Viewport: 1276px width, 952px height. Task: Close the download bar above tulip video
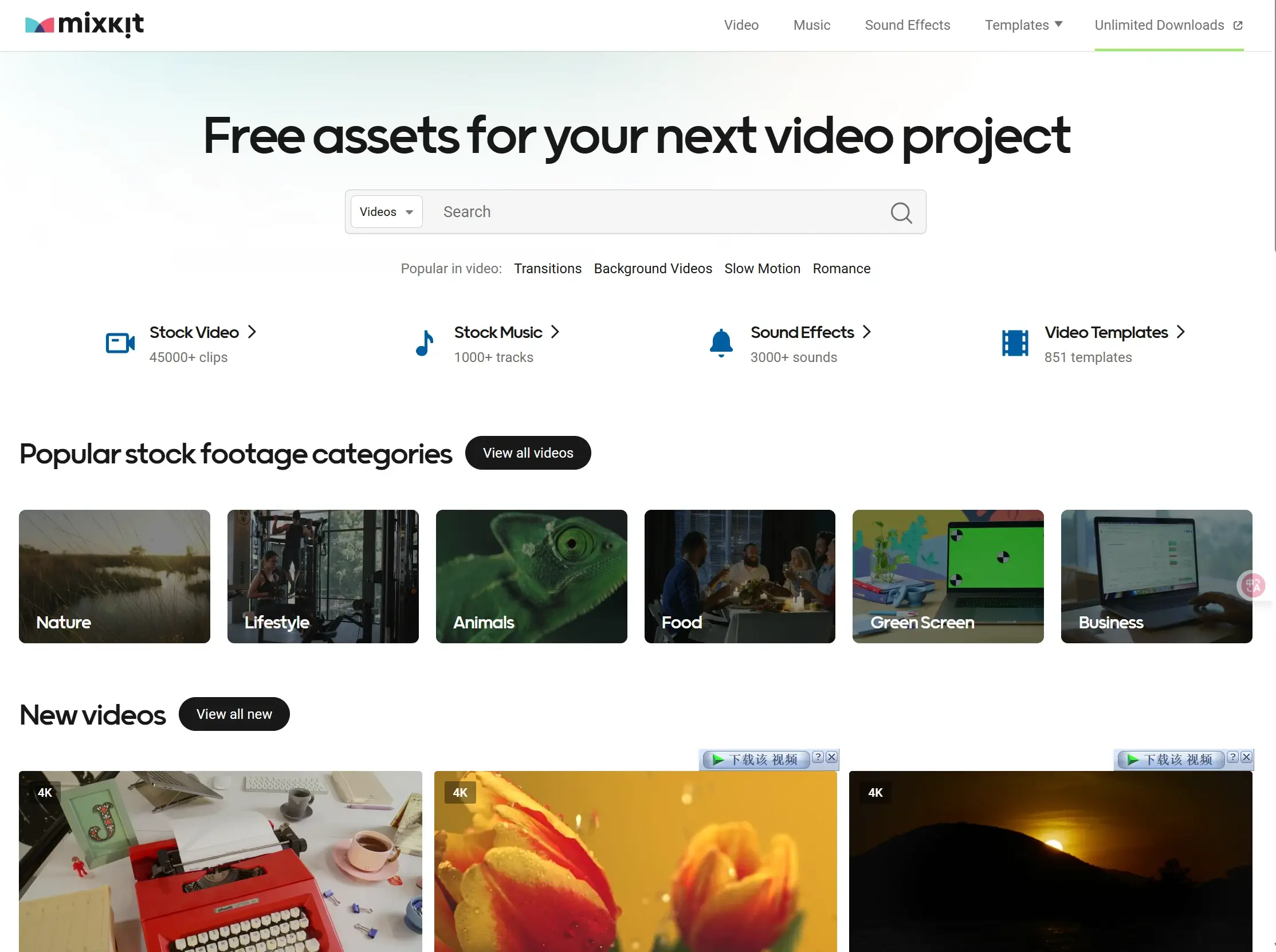pos(831,757)
